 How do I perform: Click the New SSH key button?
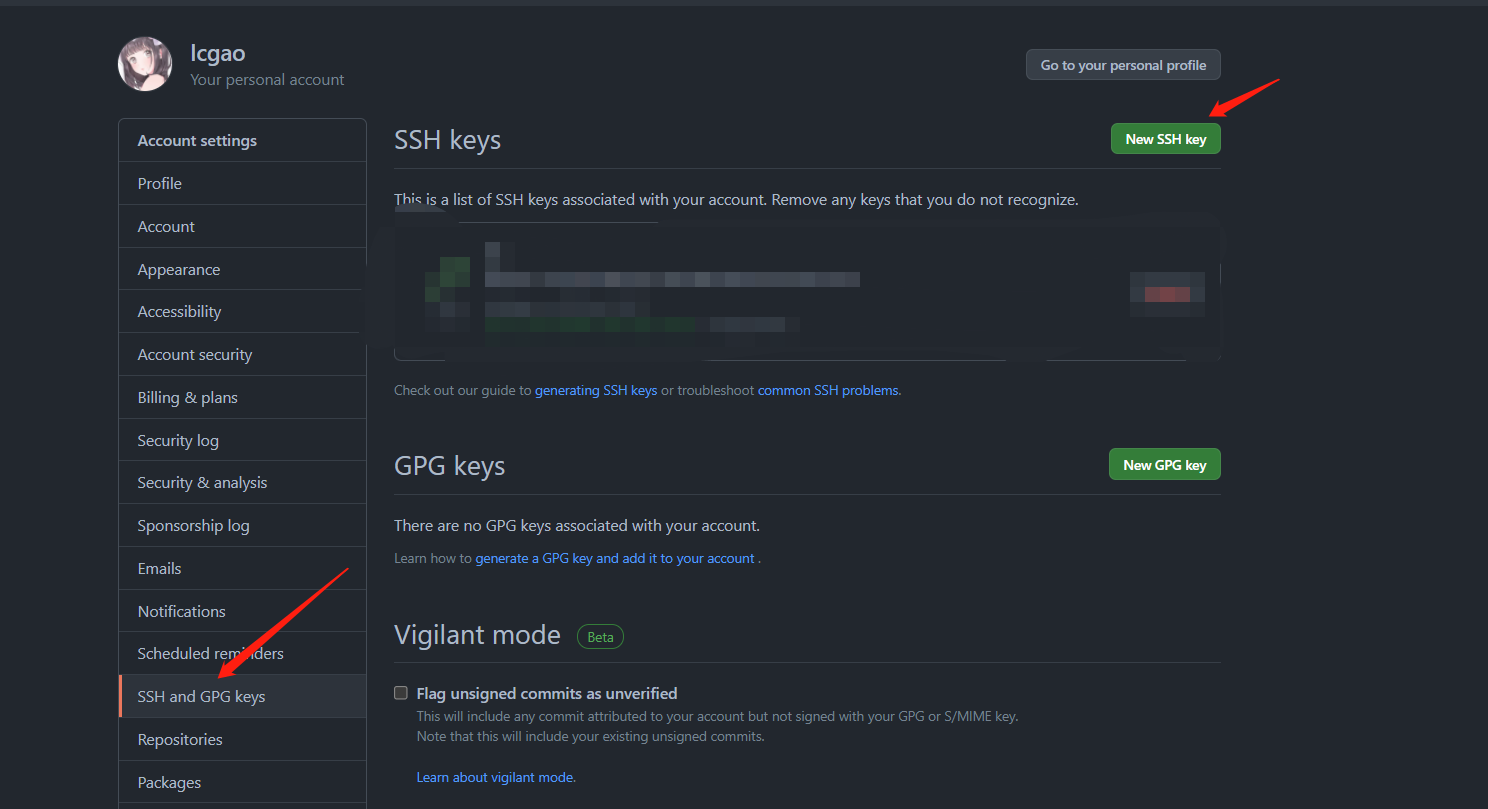tap(1165, 139)
